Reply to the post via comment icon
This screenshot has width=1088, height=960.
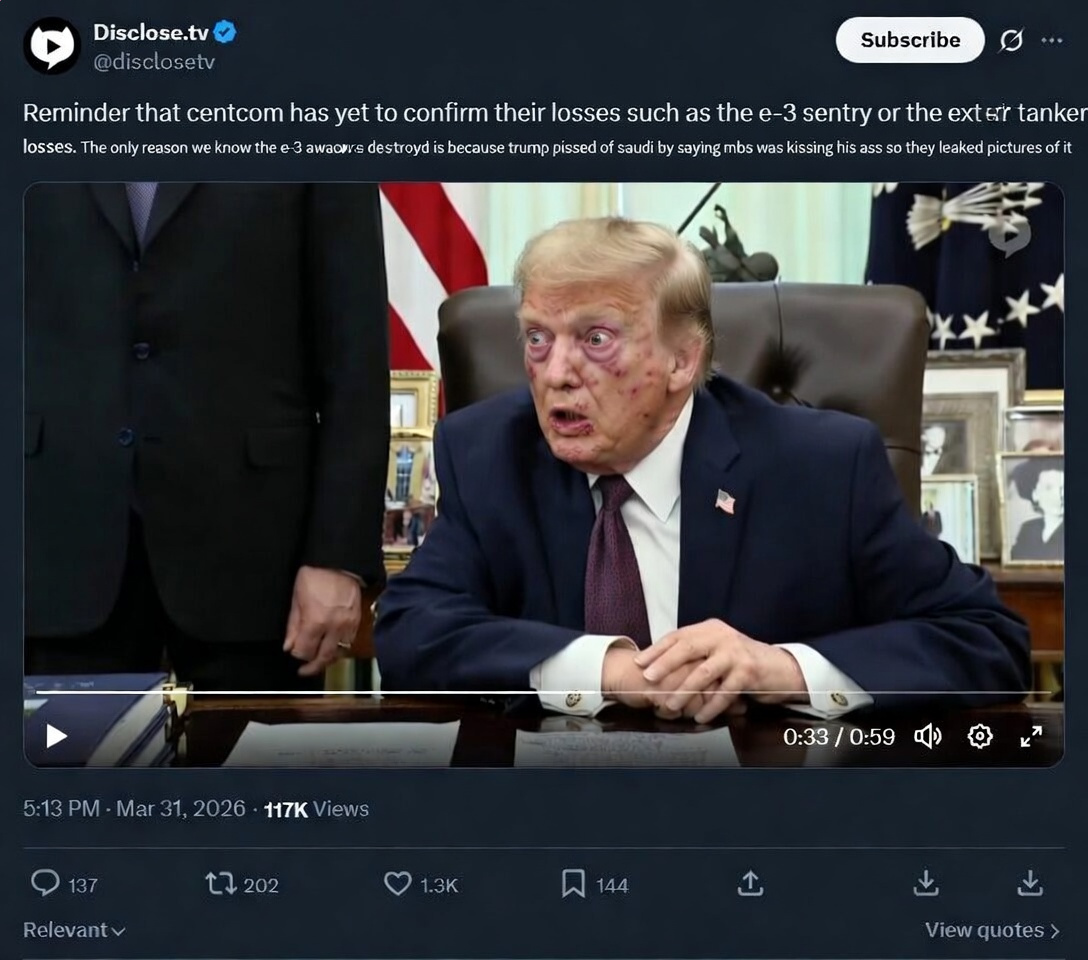[x=46, y=883]
